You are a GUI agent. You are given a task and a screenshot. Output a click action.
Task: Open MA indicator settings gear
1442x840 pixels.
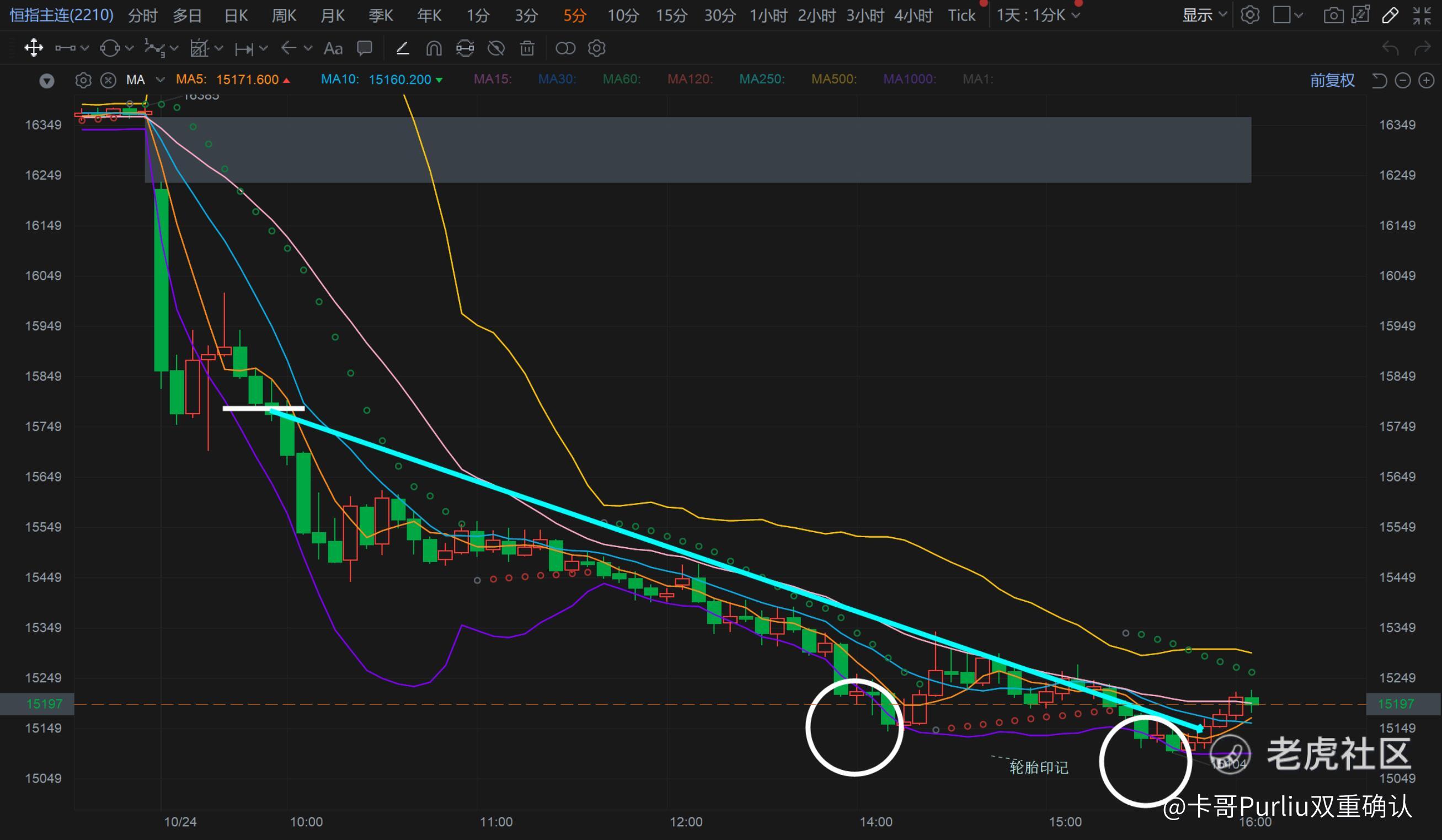pyautogui.click(x=83, y=80)
